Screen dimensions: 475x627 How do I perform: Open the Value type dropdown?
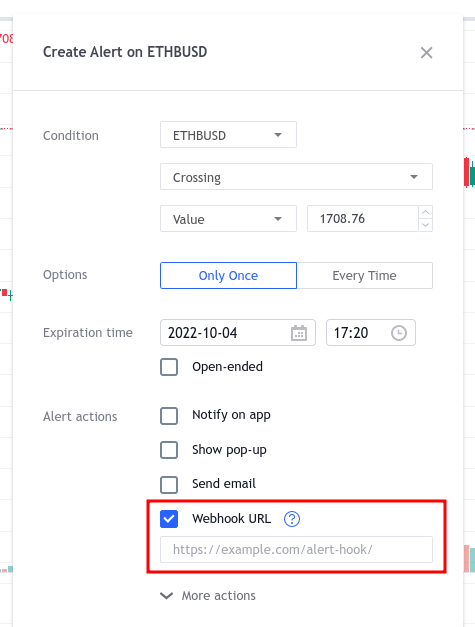click(228, 218)
